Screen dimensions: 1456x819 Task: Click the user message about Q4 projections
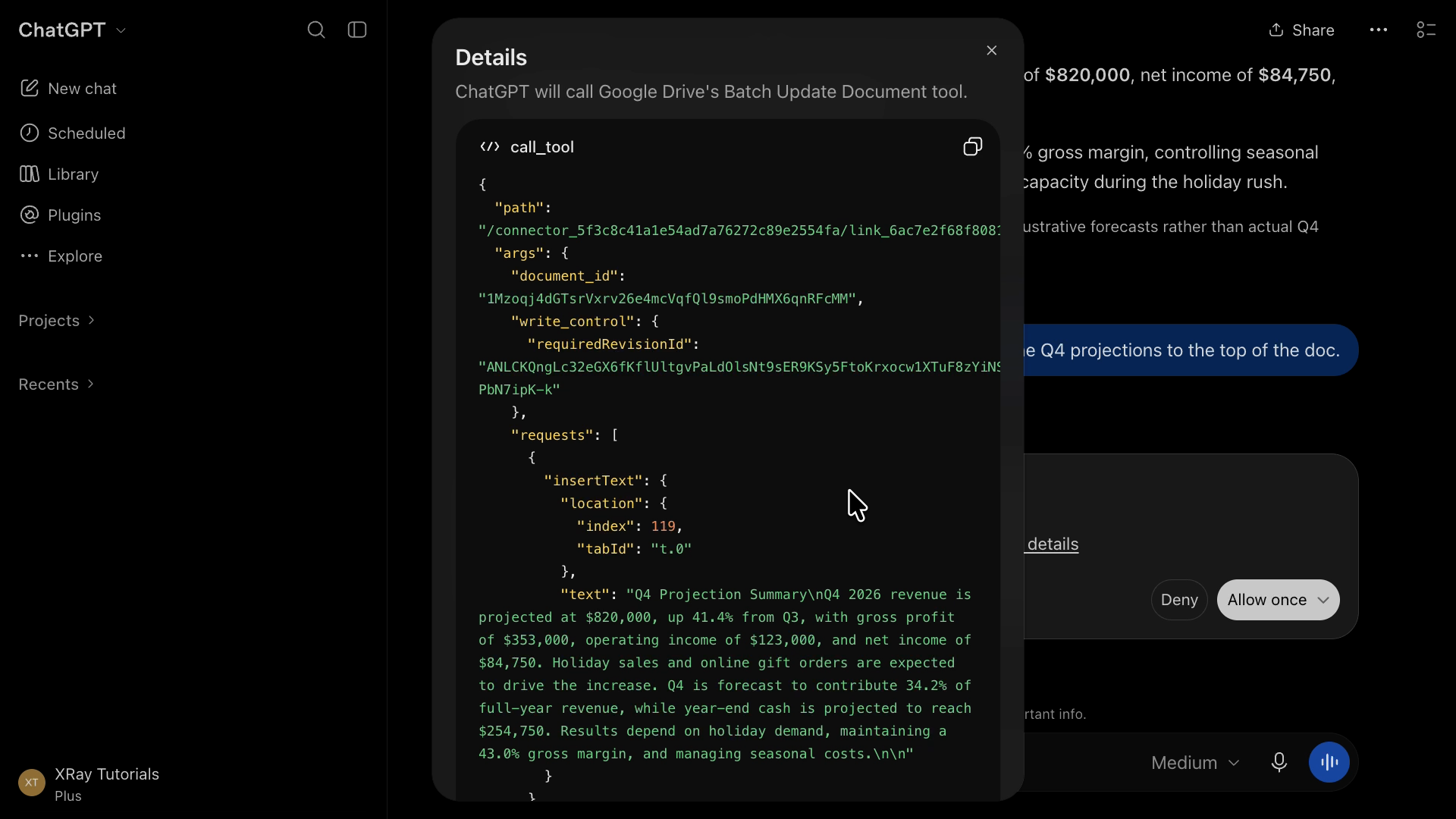pos(1191,350)
